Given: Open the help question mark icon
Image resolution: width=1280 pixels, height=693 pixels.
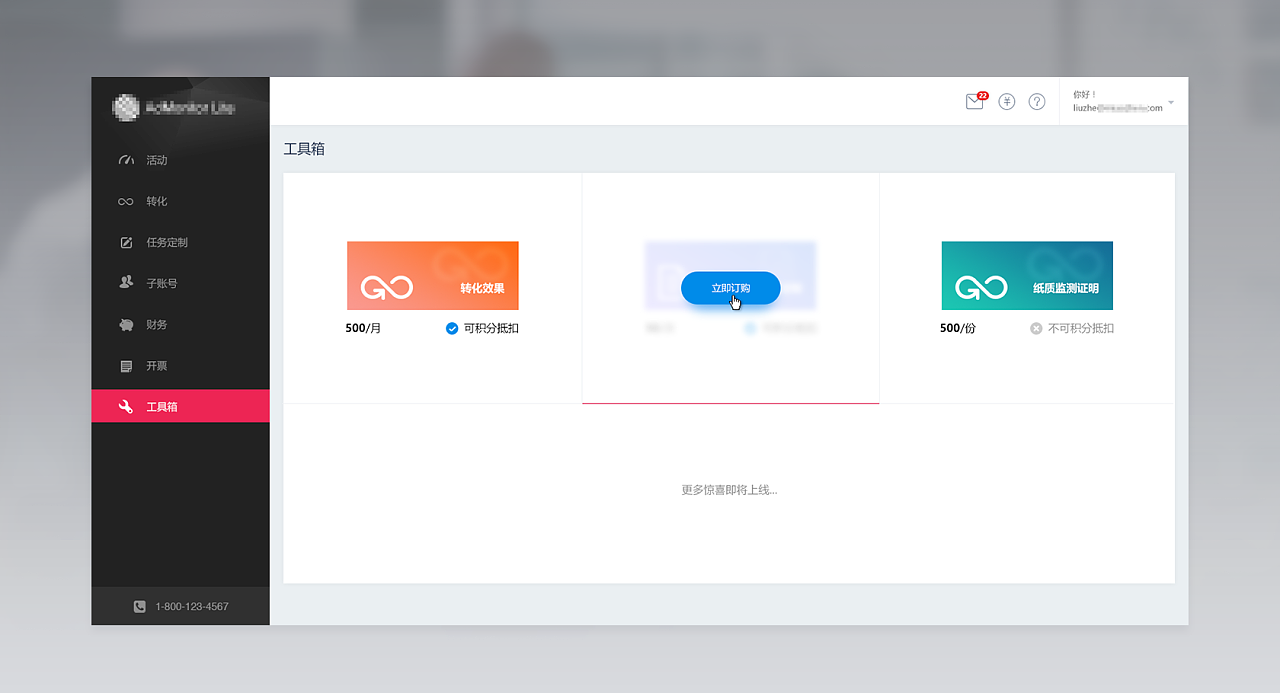Looking at the screenshot, I should point(1037,102).
